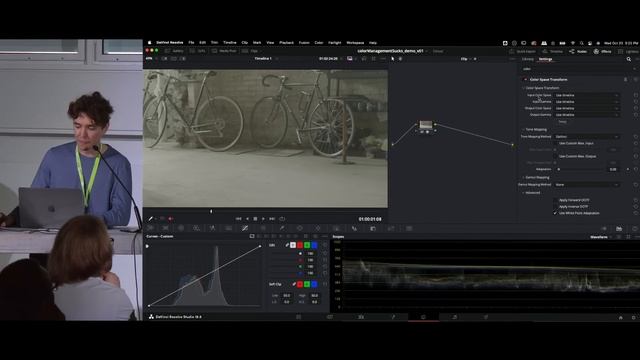This screenshot has height=360, width=640.
Task: Enable Apply Inverse OOTF checkbox
Action: coord(555,207)
